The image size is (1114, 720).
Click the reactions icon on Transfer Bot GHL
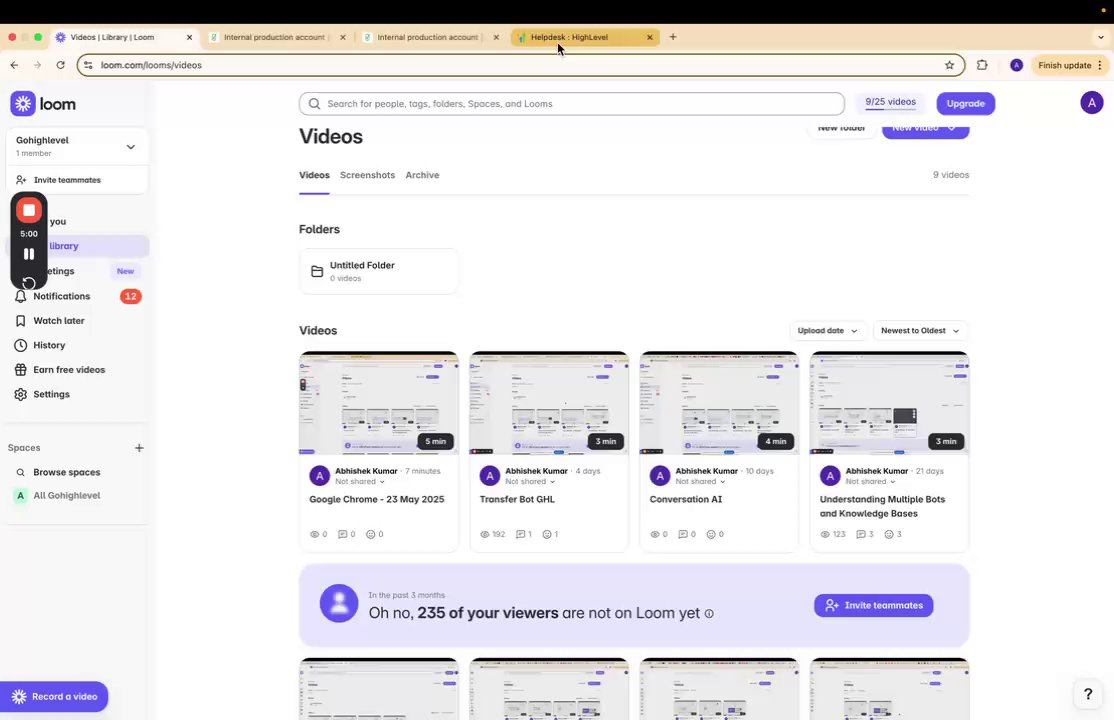pyautogui.click(x=547, y=534)
